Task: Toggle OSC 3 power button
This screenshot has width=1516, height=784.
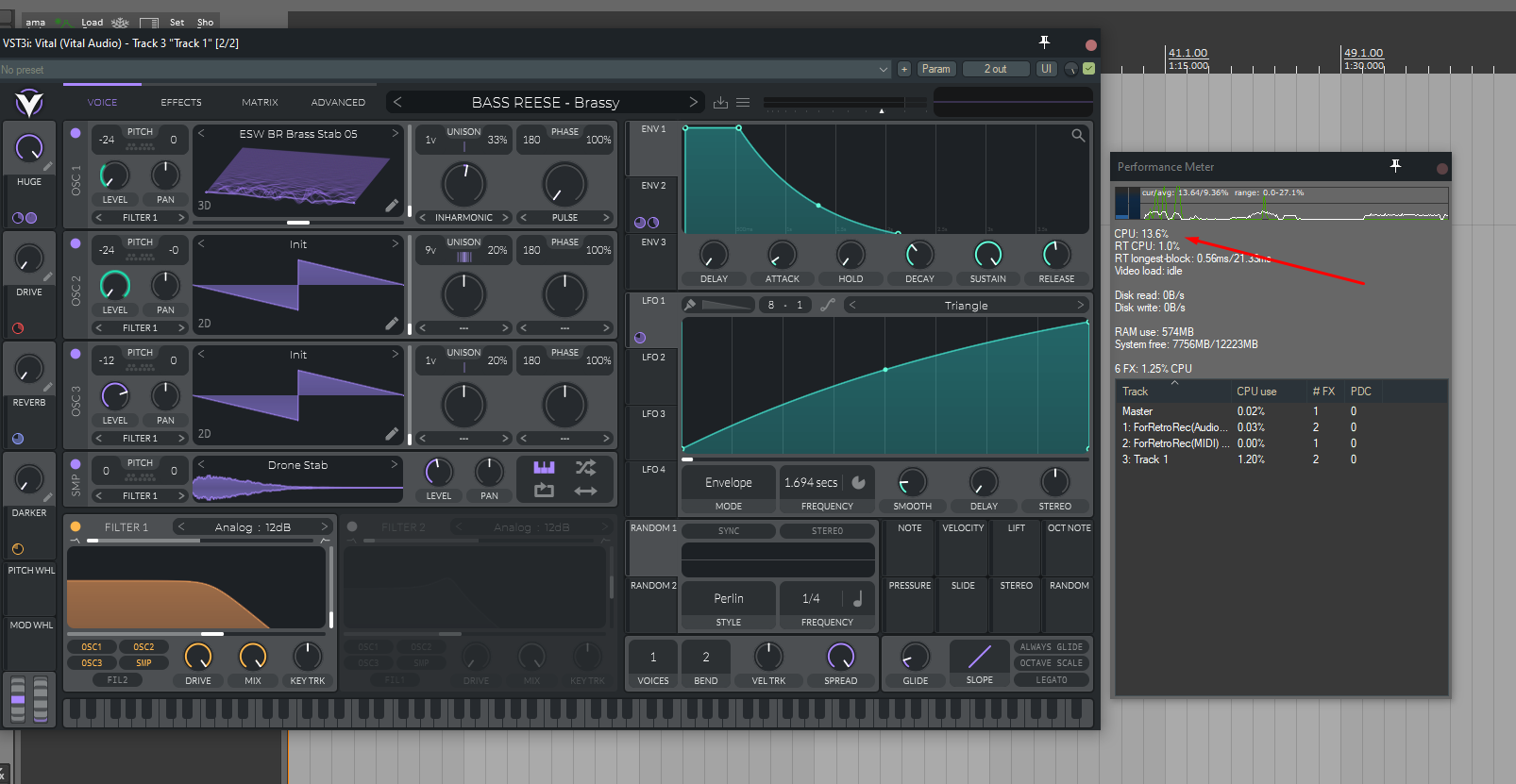Action: pos(76,354)
